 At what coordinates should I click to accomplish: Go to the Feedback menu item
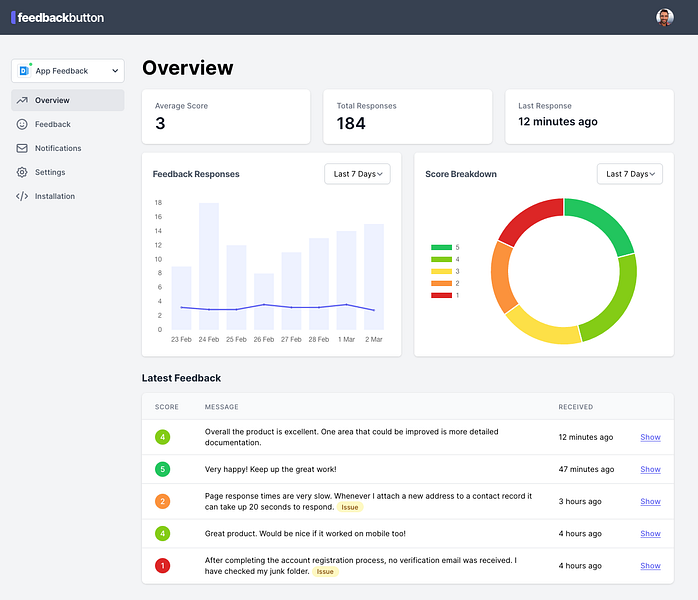click(x=52, y=124)
